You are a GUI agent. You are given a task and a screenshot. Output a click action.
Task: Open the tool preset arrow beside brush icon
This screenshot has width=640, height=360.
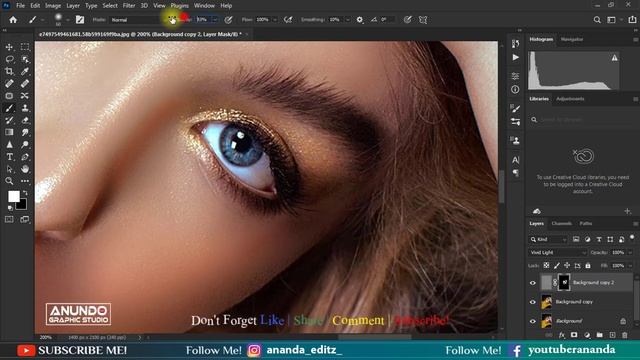click(x=42, y=20)
